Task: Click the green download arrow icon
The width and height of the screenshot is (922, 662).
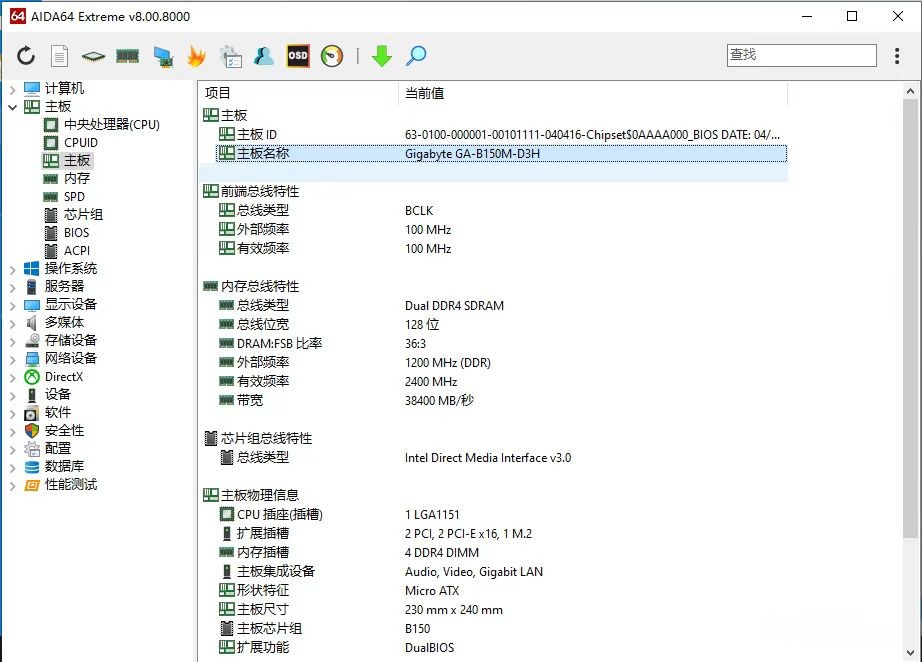Action: click(x=381, y=56)
